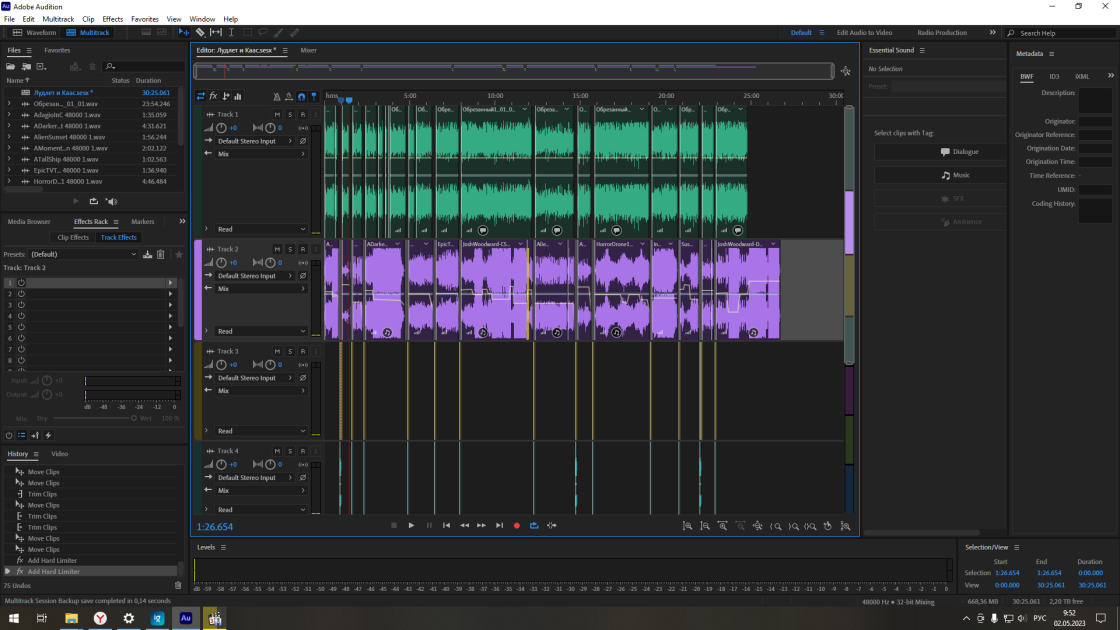This screenshot has width=1120, height=630.
Task: Select the Razor tool in the toolbar
Action: pyautogui.click(x=200, y=32)
